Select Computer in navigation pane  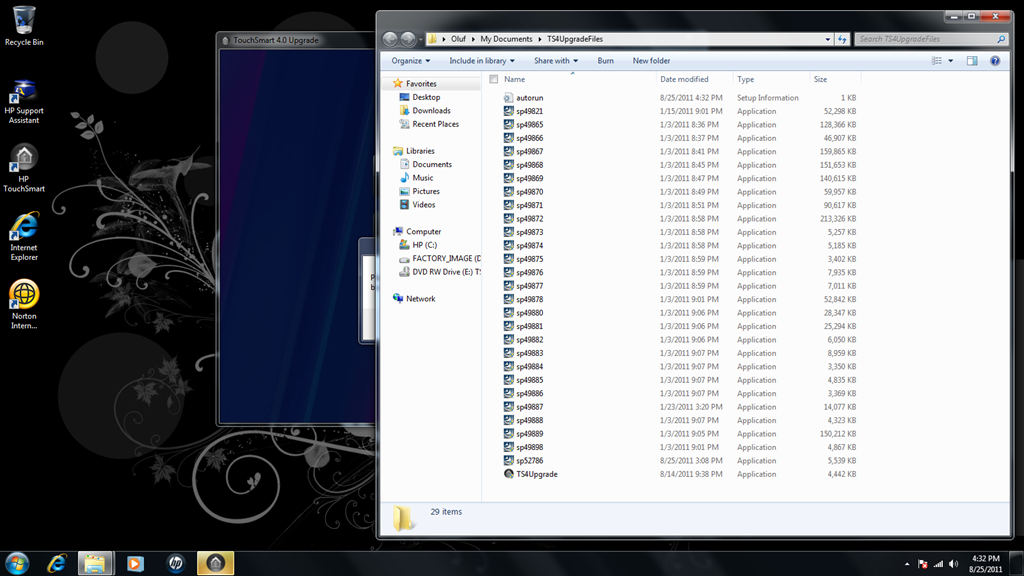[423, 231]
